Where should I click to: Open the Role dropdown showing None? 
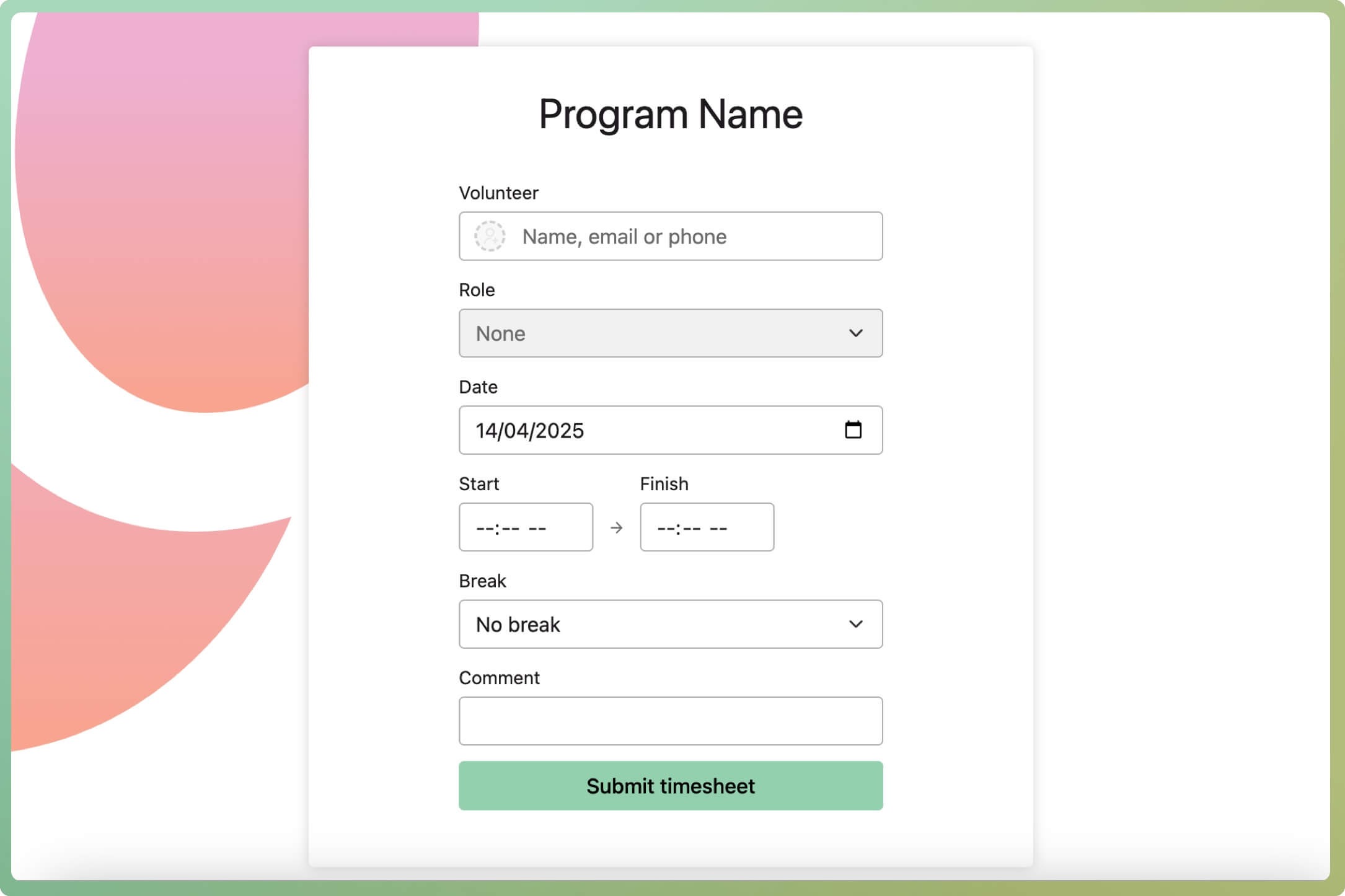pyautogui.click(x=657, y=333)
